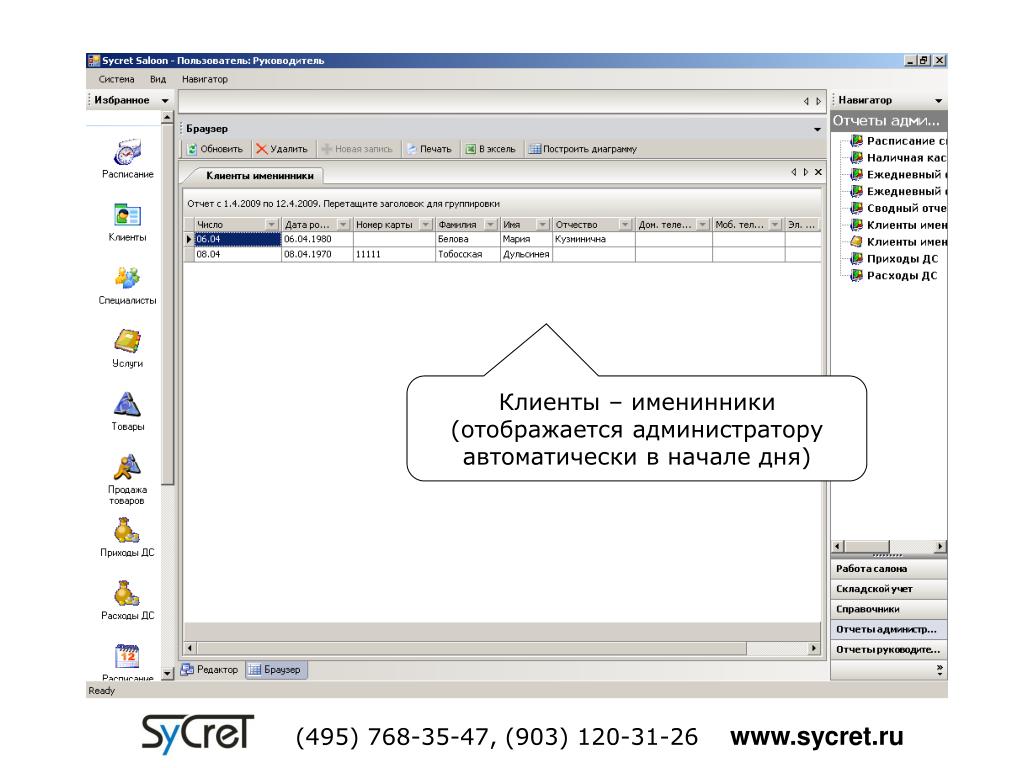Viewport: 1024px width, 768px height.
Task: Select Расписание report in Навигатор tree
Action: coord(899,140)
